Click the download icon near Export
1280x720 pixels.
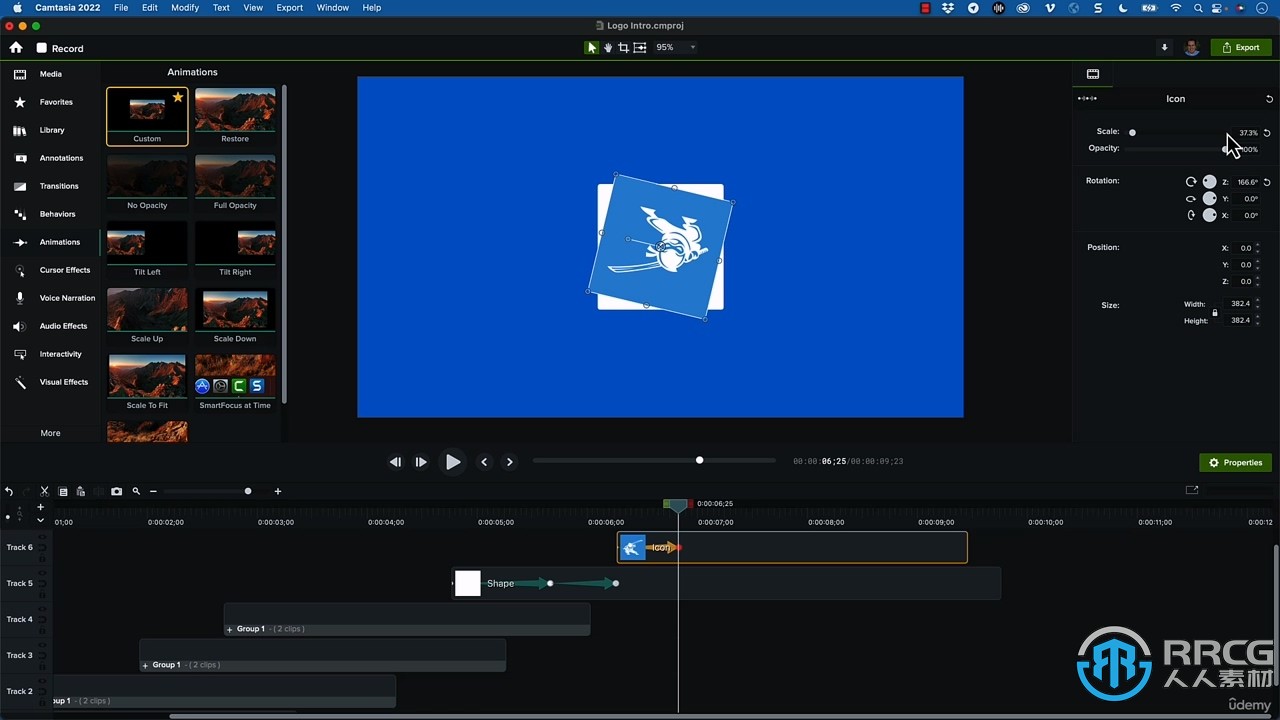tap(1164, 47)
